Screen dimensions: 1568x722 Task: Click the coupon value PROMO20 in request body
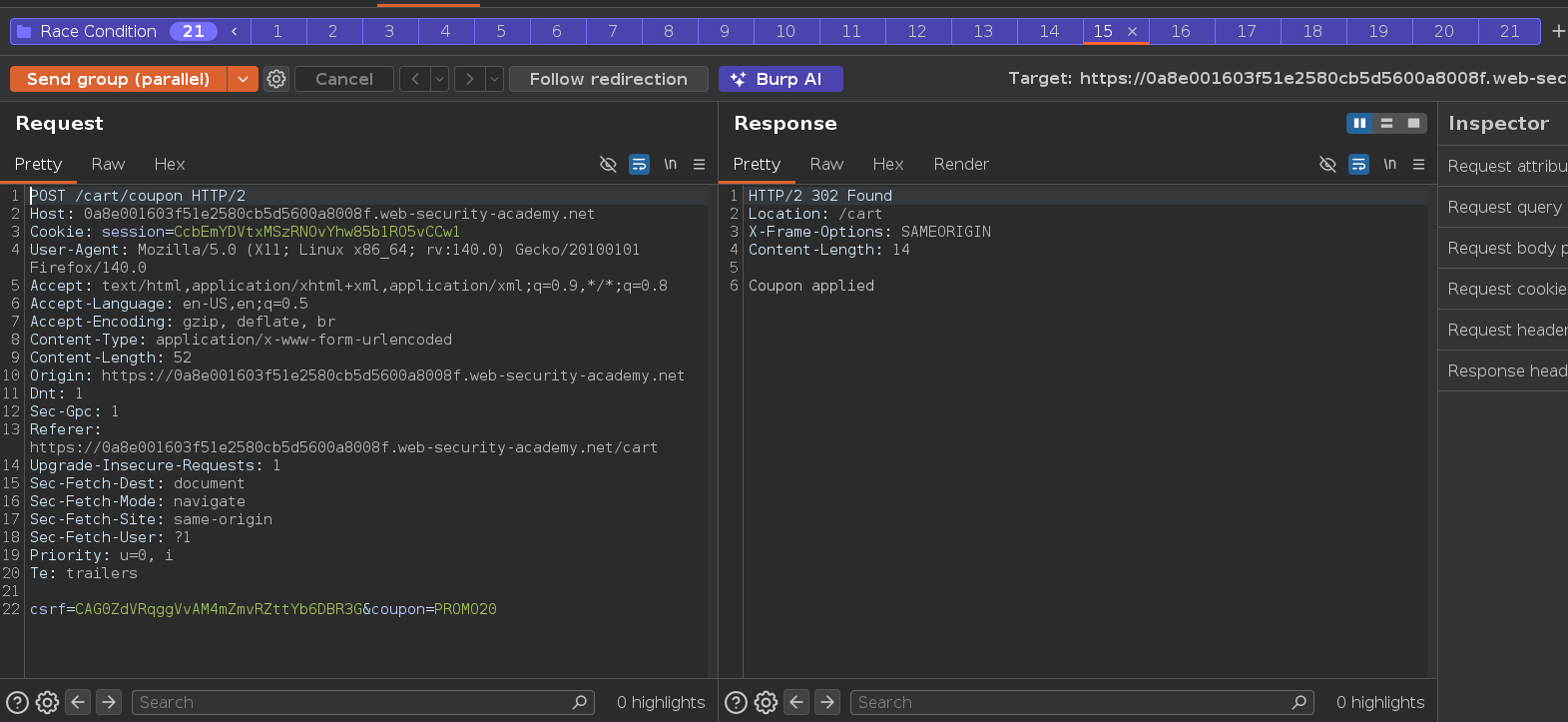(465, 609)
